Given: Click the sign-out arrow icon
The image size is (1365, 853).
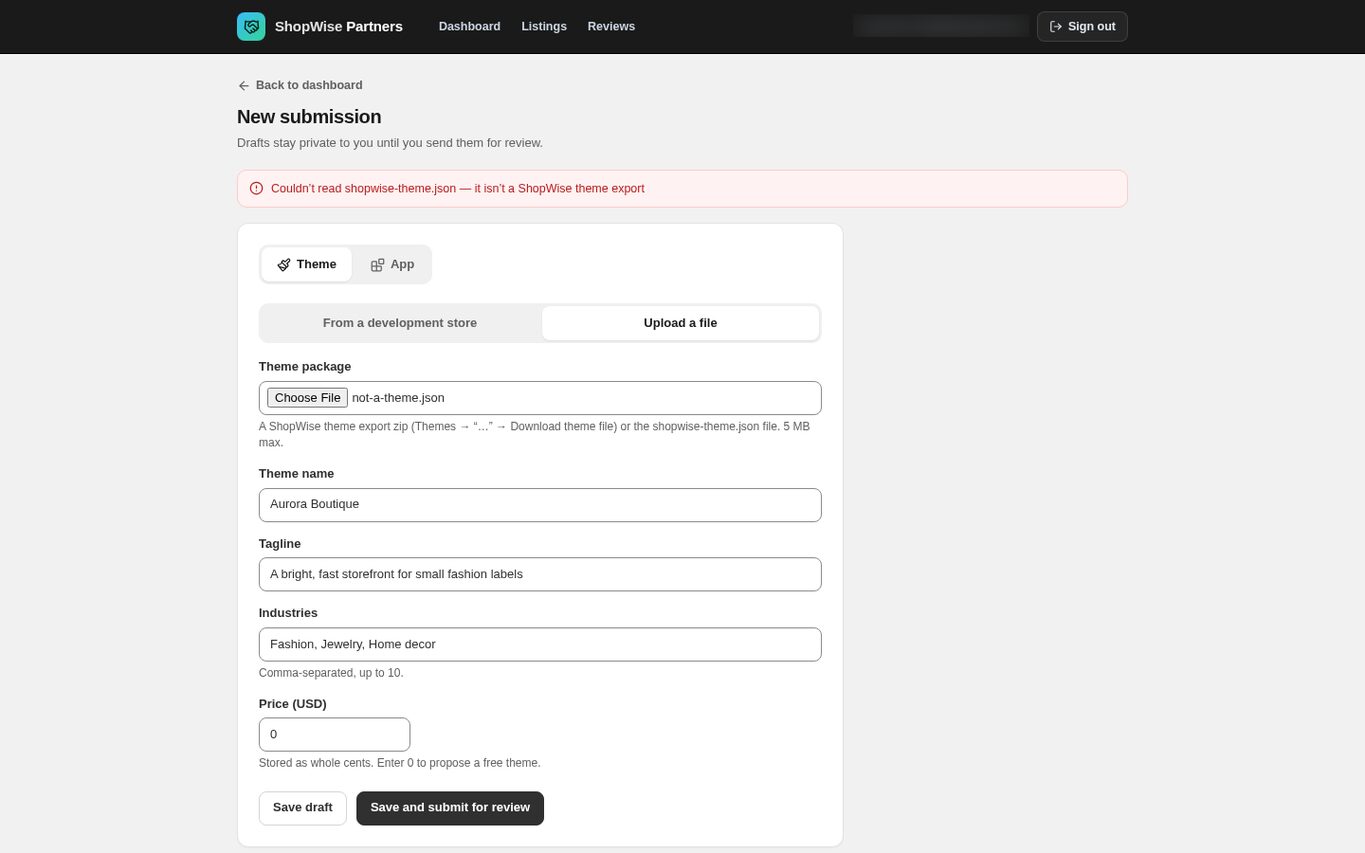Looking at the screenshot, I should click(1056, 27).
